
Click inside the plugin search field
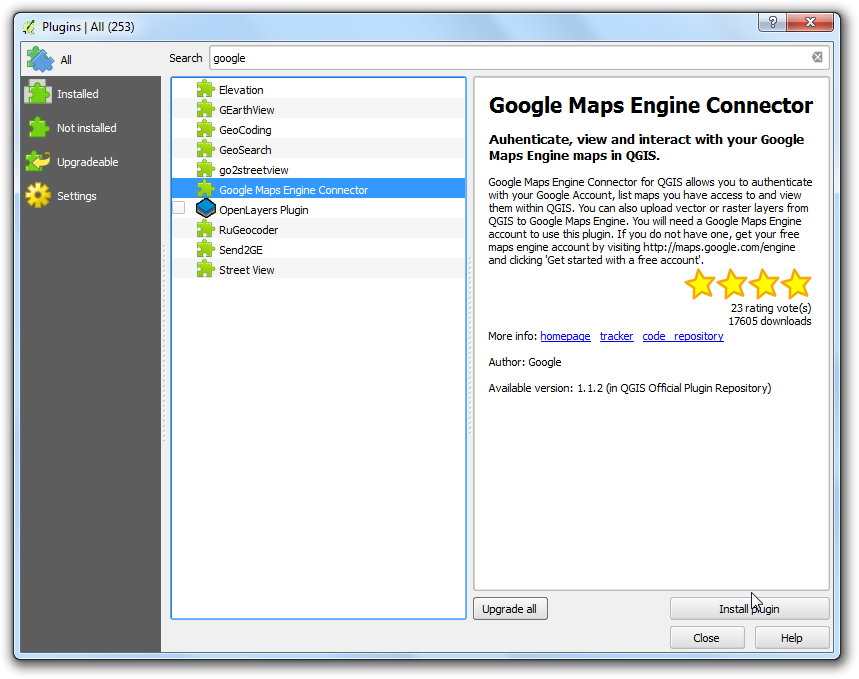point(510,58)
